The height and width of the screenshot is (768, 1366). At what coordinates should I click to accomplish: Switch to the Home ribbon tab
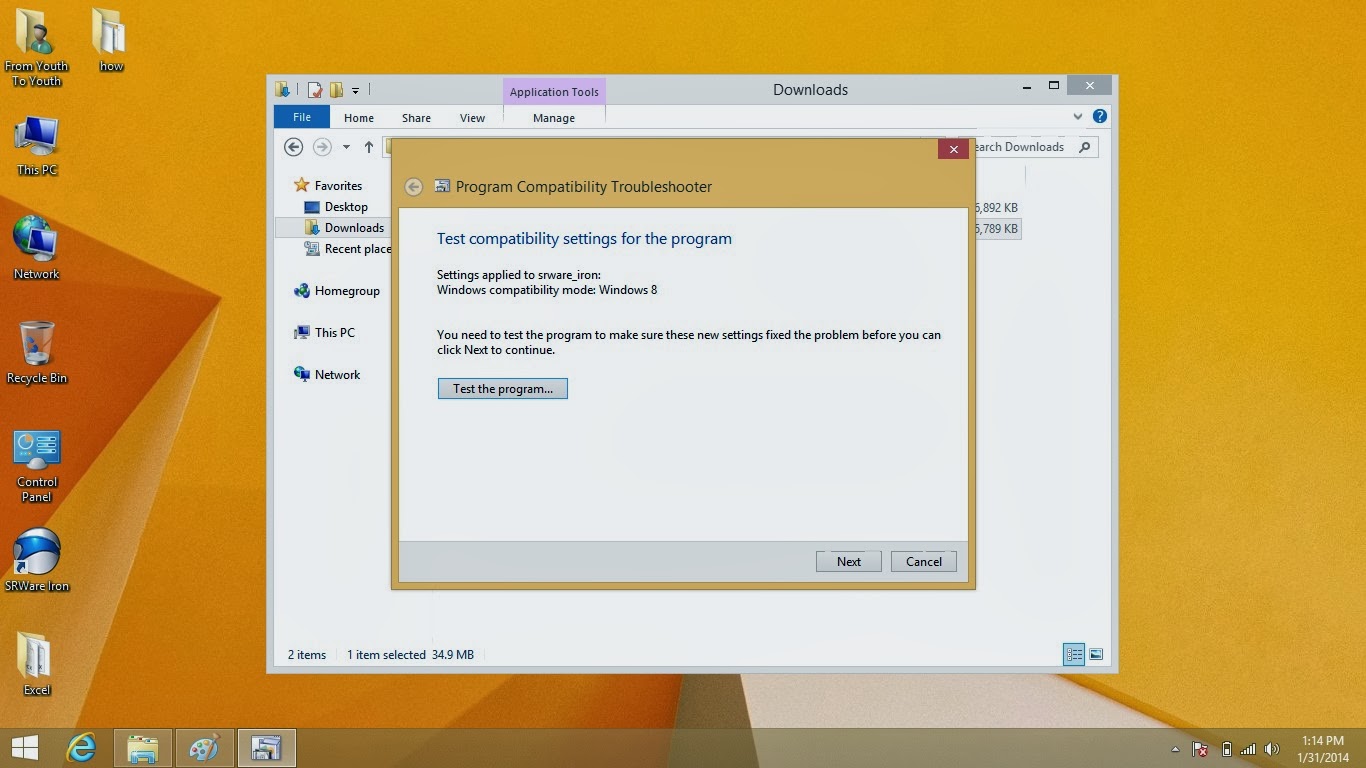(359, 117)
